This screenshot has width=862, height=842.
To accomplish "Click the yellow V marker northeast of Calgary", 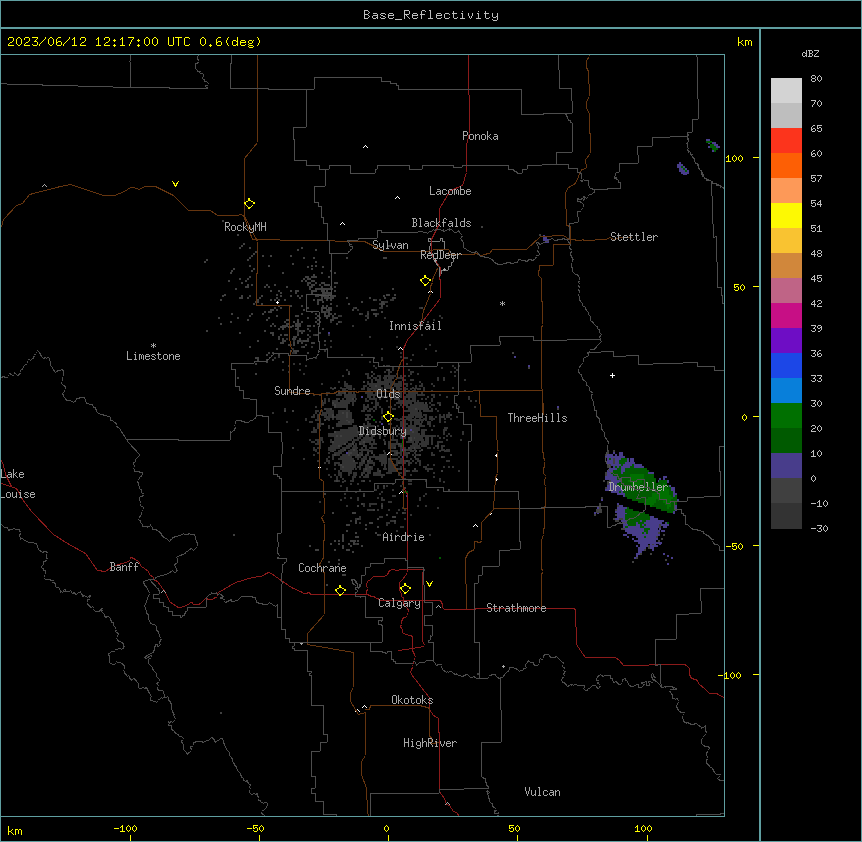I will point(429,584).
